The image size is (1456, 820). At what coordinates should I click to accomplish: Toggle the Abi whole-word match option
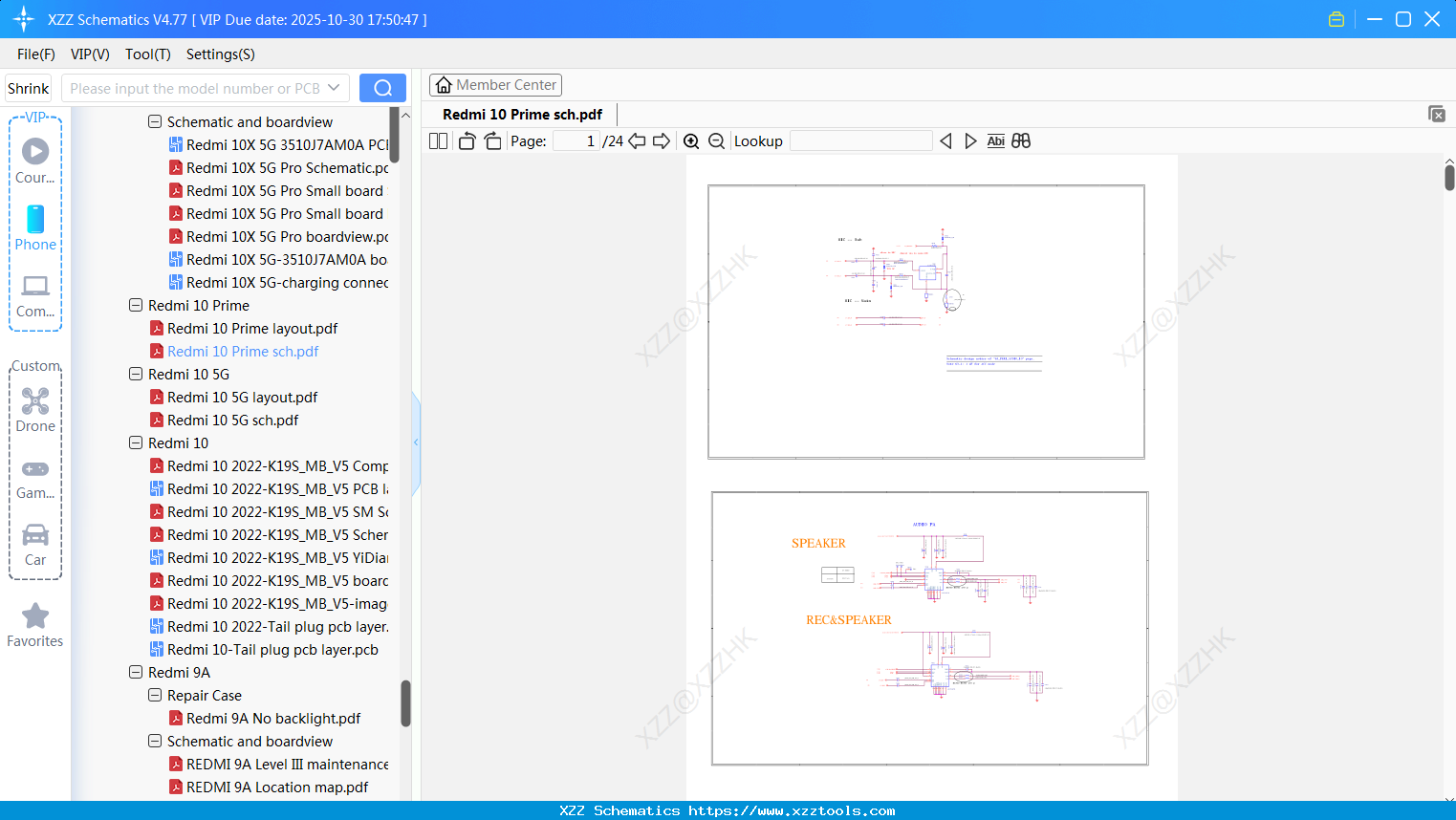click(995, 141)
